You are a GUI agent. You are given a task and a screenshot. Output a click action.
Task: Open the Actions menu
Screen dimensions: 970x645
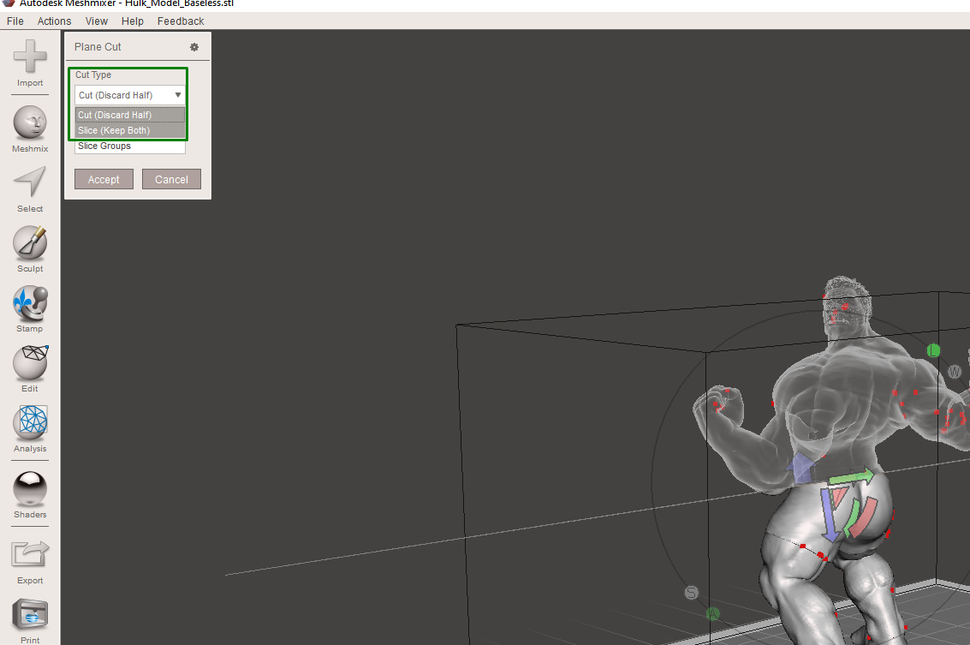coord(53,20)
